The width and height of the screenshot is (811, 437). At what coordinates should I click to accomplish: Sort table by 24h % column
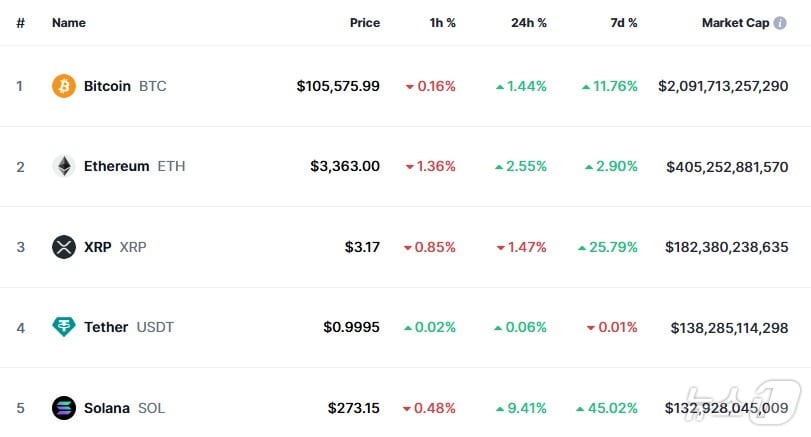pos(528,23)
